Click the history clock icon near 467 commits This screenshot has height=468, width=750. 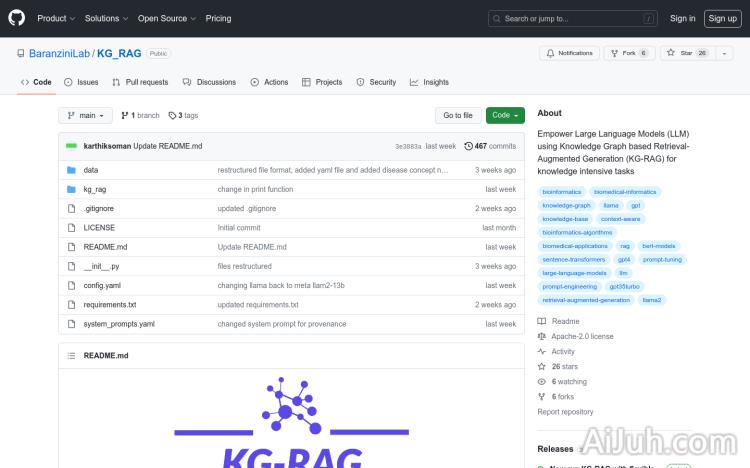[468, 146]
